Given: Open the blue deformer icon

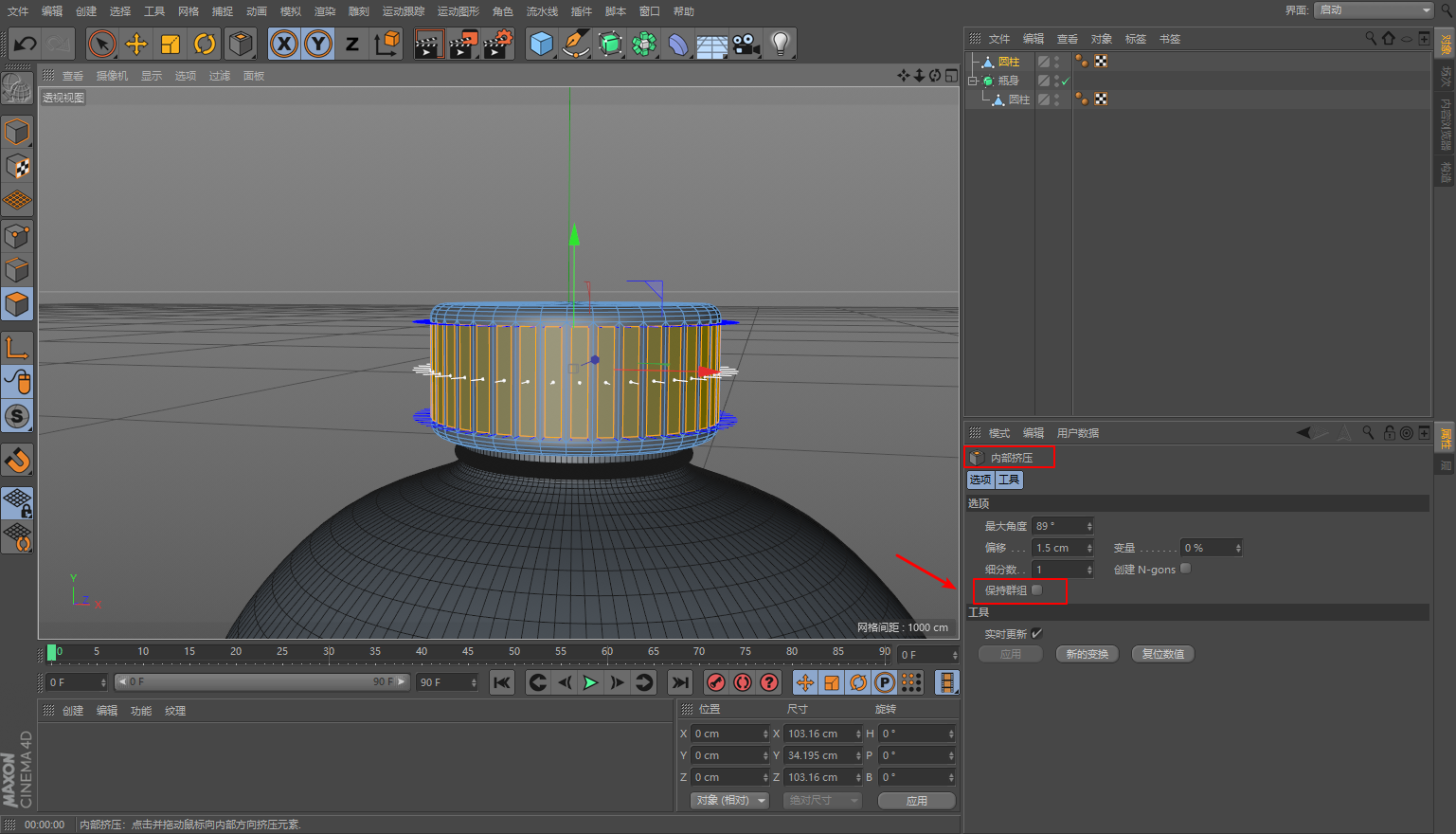Looking at the screenshot, I should pos(678,44).
